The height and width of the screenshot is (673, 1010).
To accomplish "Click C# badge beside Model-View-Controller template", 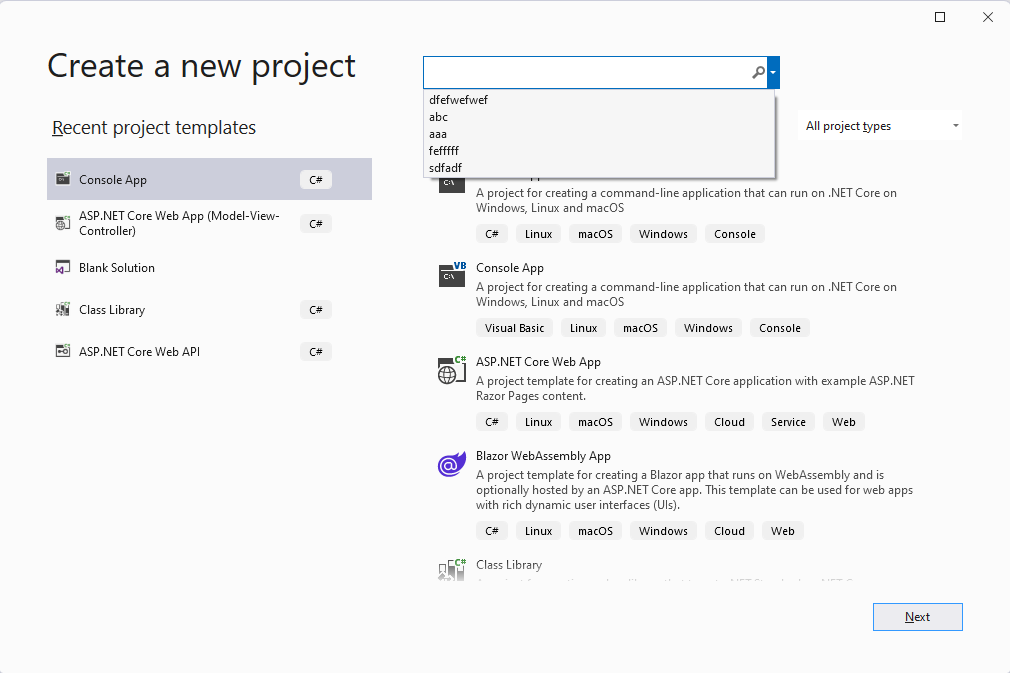I will coord(316,223).
